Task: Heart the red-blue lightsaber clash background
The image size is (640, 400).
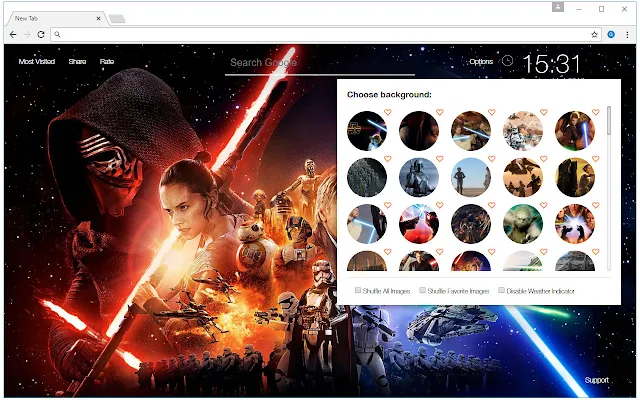Action: pyautogui.click(x=440, y=205)
